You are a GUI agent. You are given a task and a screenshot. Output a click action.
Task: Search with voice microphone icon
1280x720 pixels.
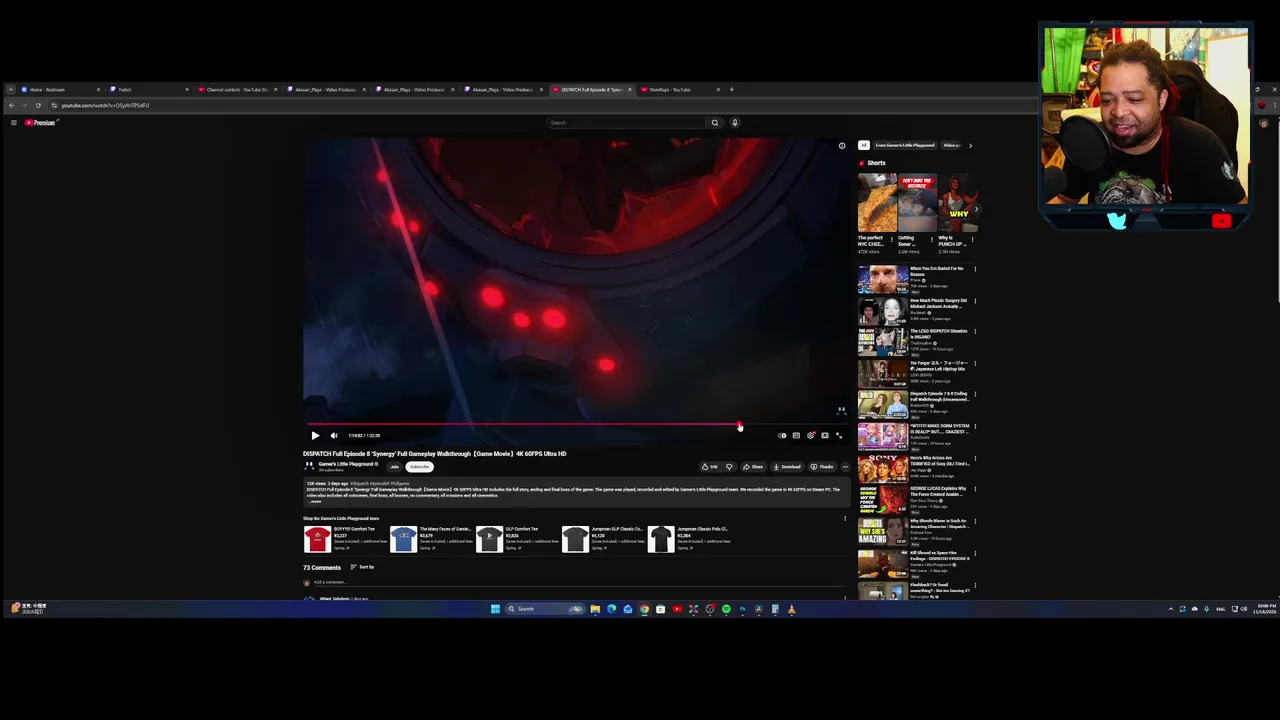pos(734,123)
